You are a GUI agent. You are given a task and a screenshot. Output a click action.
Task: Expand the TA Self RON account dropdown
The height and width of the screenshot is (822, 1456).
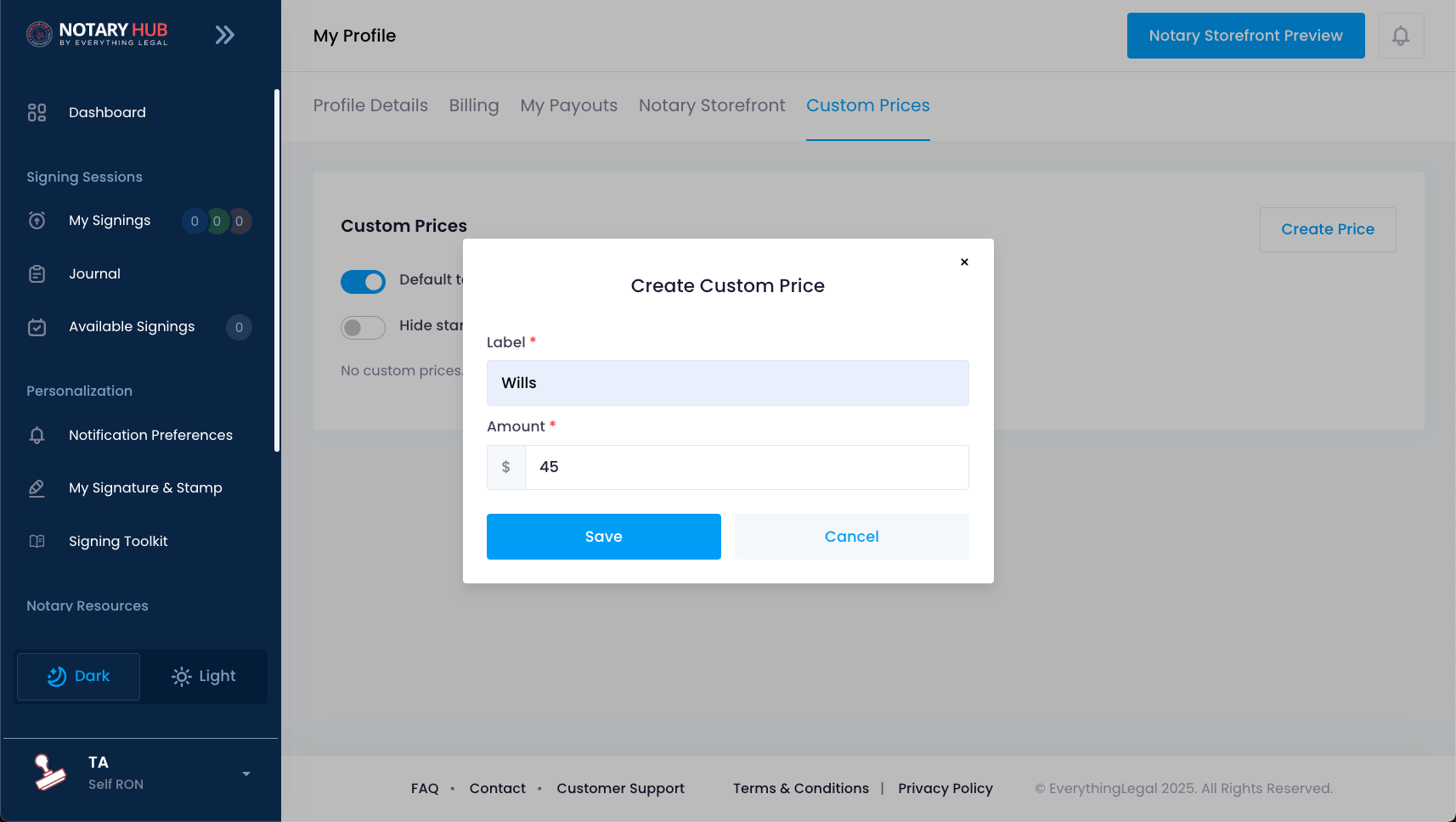(246, 774)
